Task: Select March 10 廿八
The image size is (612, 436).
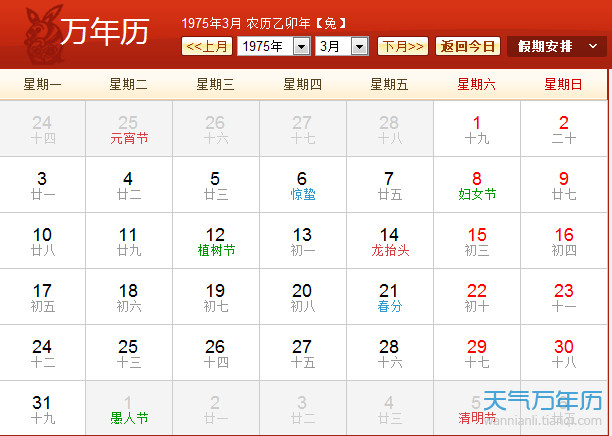Action: [42, 241]
